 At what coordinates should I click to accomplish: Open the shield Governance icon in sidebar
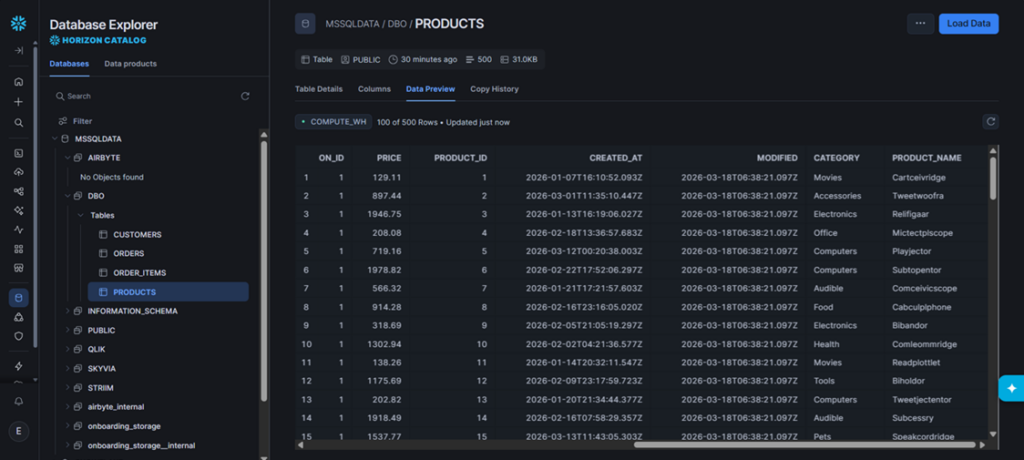point(18,336)
